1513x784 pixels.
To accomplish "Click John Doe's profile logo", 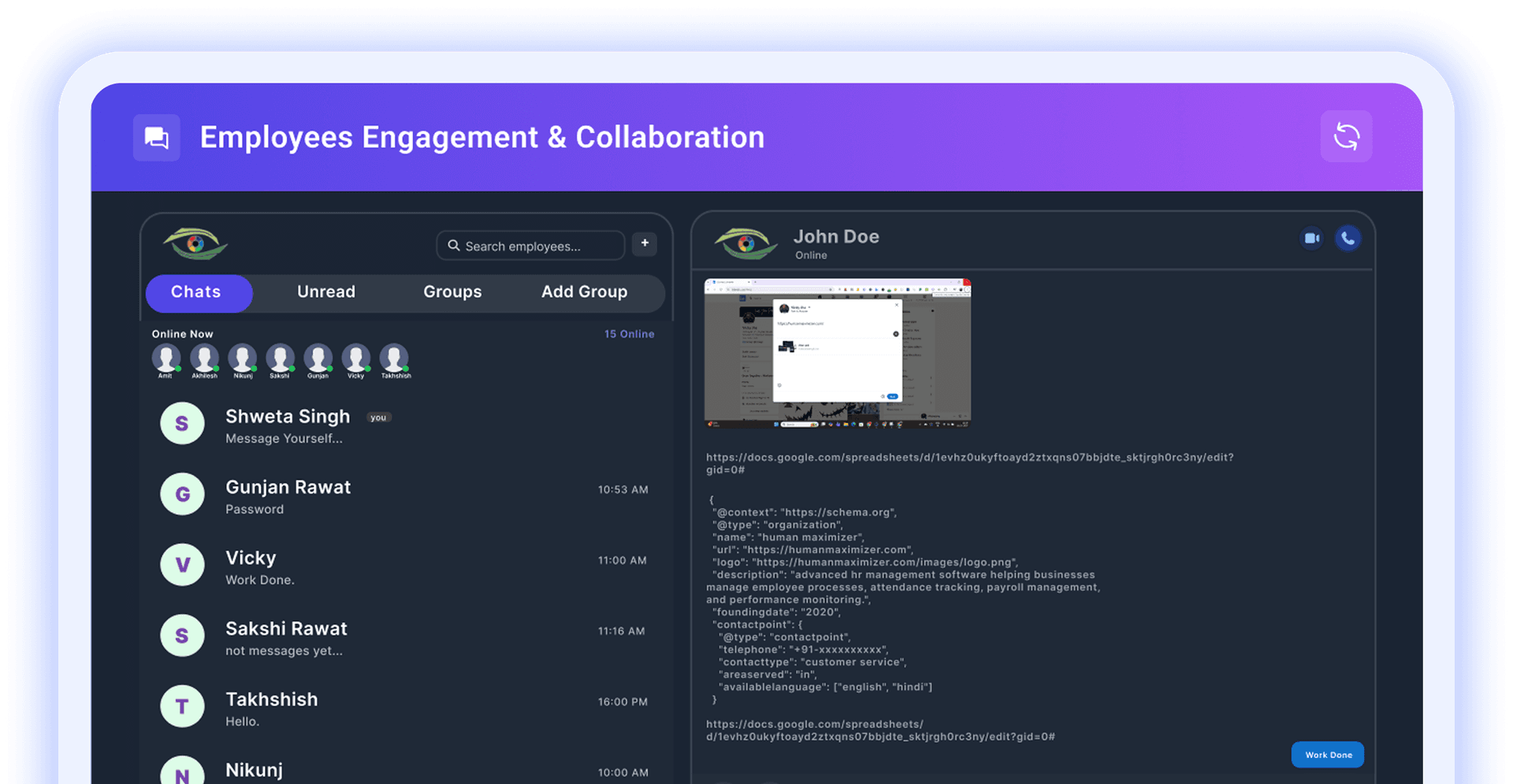I will pyautogui.click(x=744, y=241).
